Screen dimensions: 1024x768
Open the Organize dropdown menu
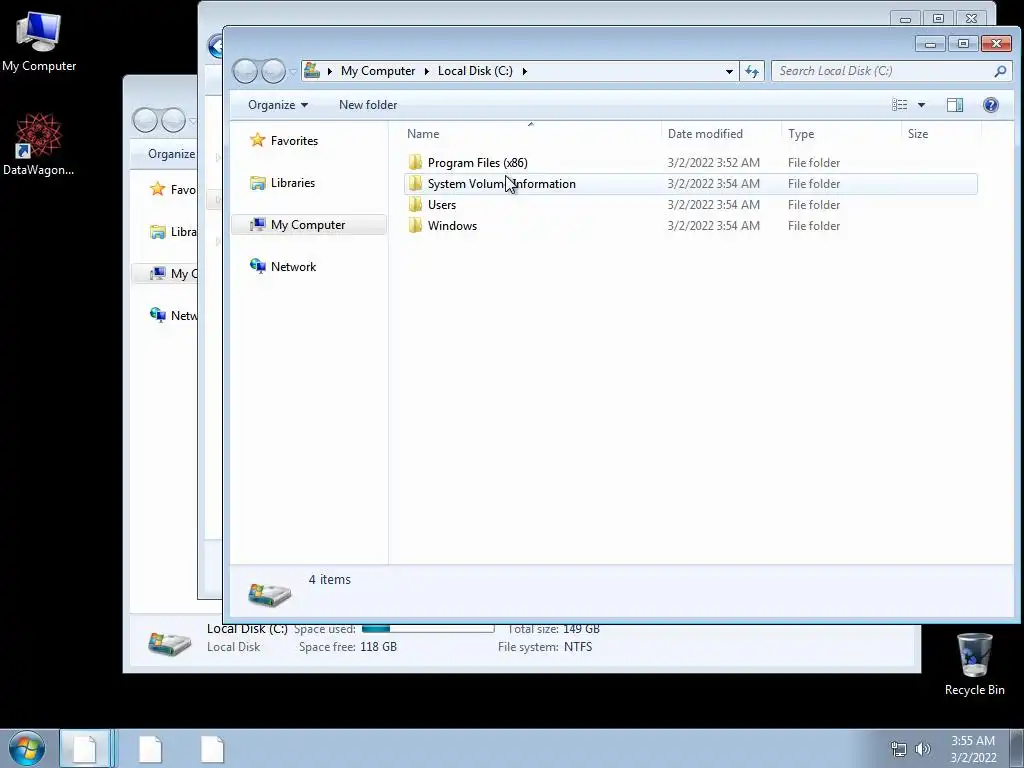click(278, 105)
